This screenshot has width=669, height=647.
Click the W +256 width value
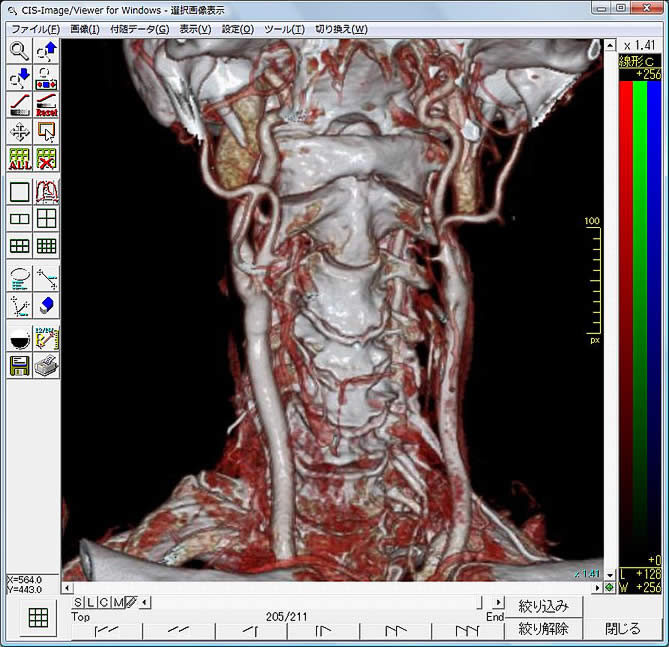click(x=640, y=587)
